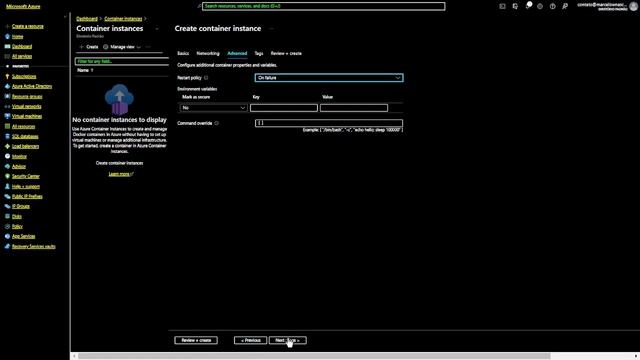Click the Public IP Prefixes icon

(x=7, y=196)
